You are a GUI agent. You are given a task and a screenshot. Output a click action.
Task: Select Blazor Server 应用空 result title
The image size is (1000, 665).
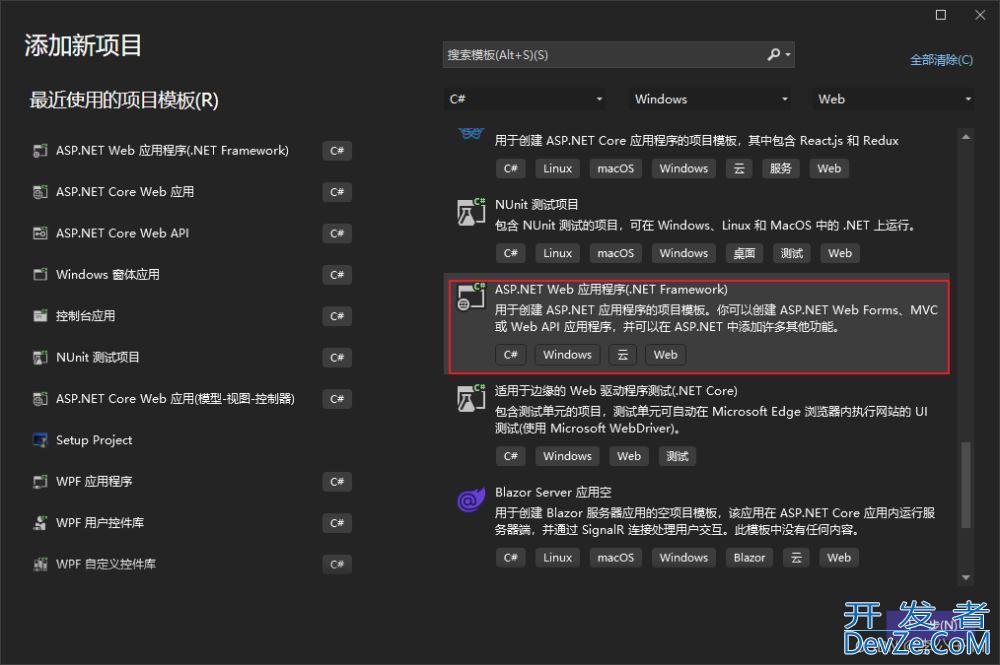click(x=553, y=492)
